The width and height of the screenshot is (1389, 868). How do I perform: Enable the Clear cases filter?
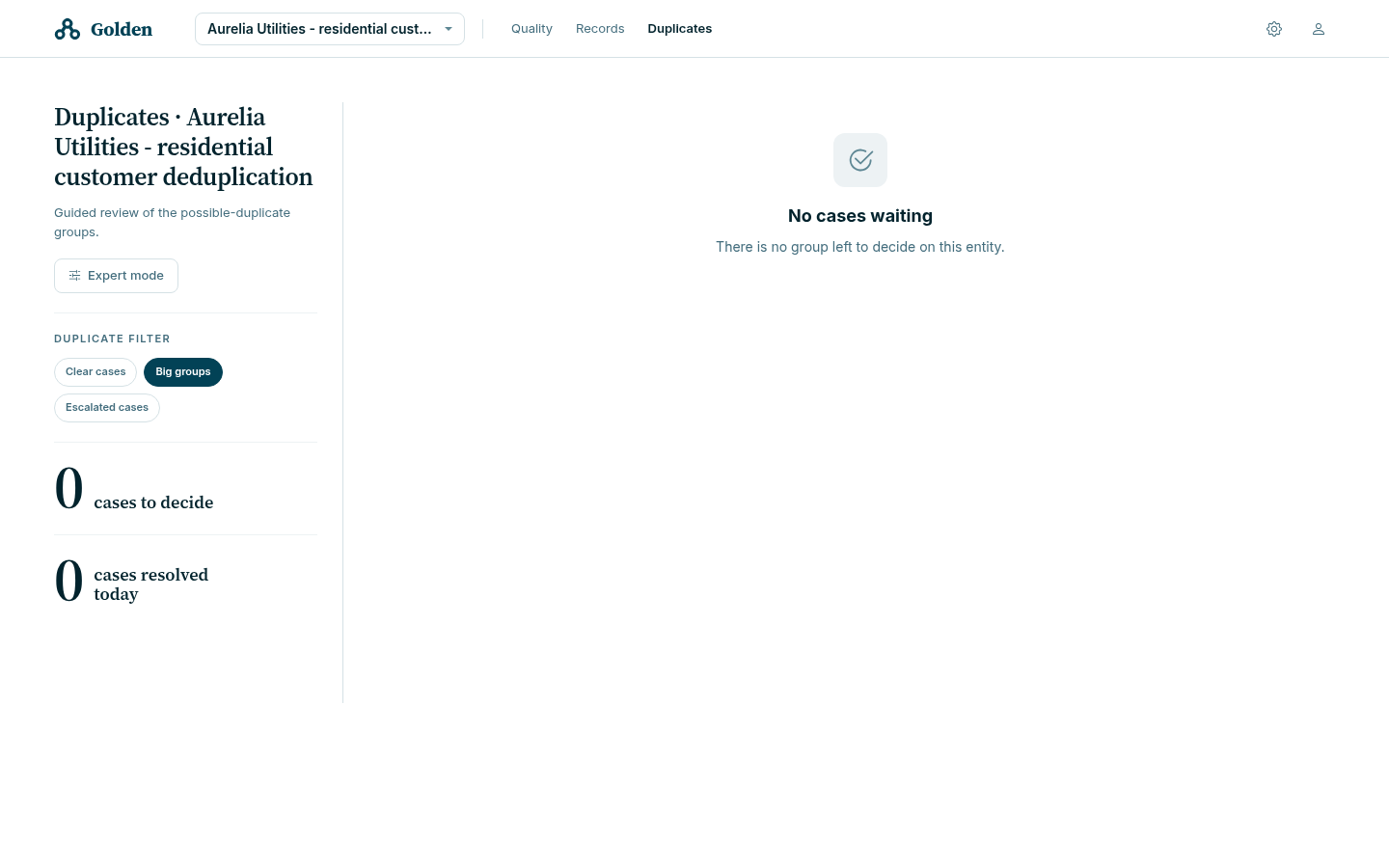(x=95, y=372)
